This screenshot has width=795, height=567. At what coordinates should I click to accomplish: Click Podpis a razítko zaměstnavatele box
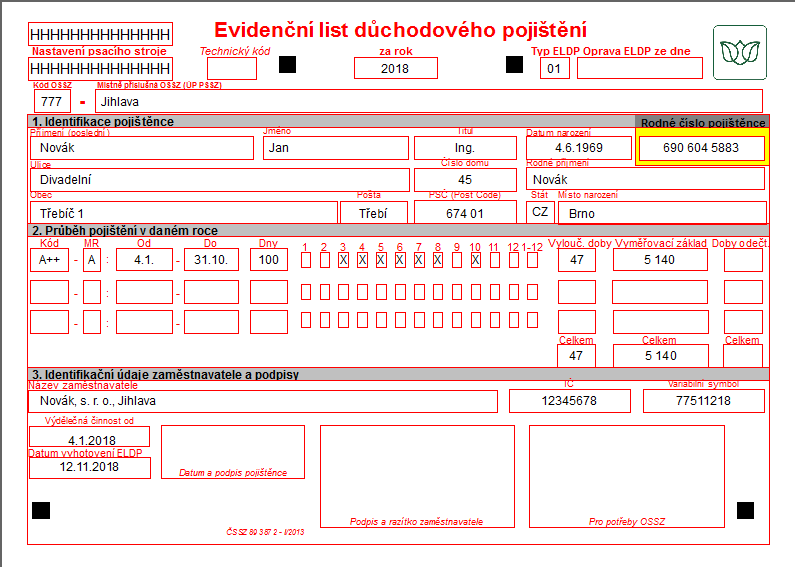coord(417,477)
